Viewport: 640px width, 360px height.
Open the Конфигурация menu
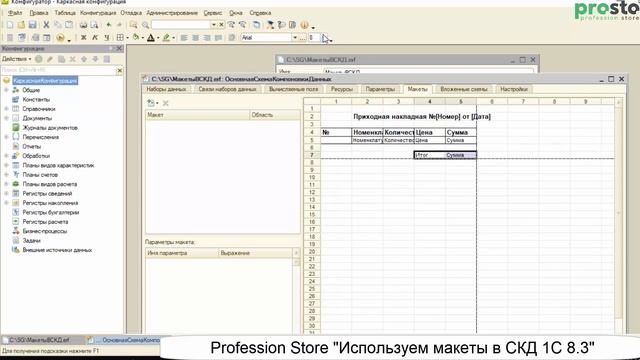[x=98, y=13]
